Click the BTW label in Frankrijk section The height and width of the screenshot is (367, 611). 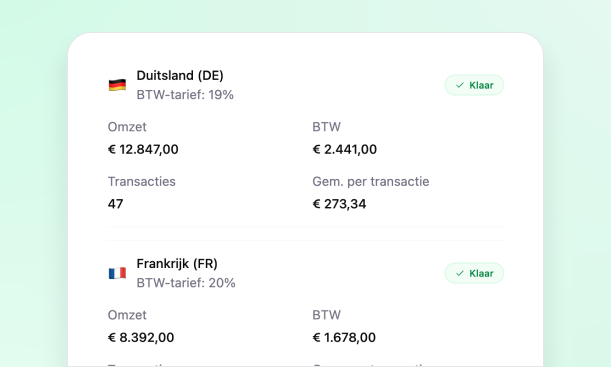[x=327, y=315]
